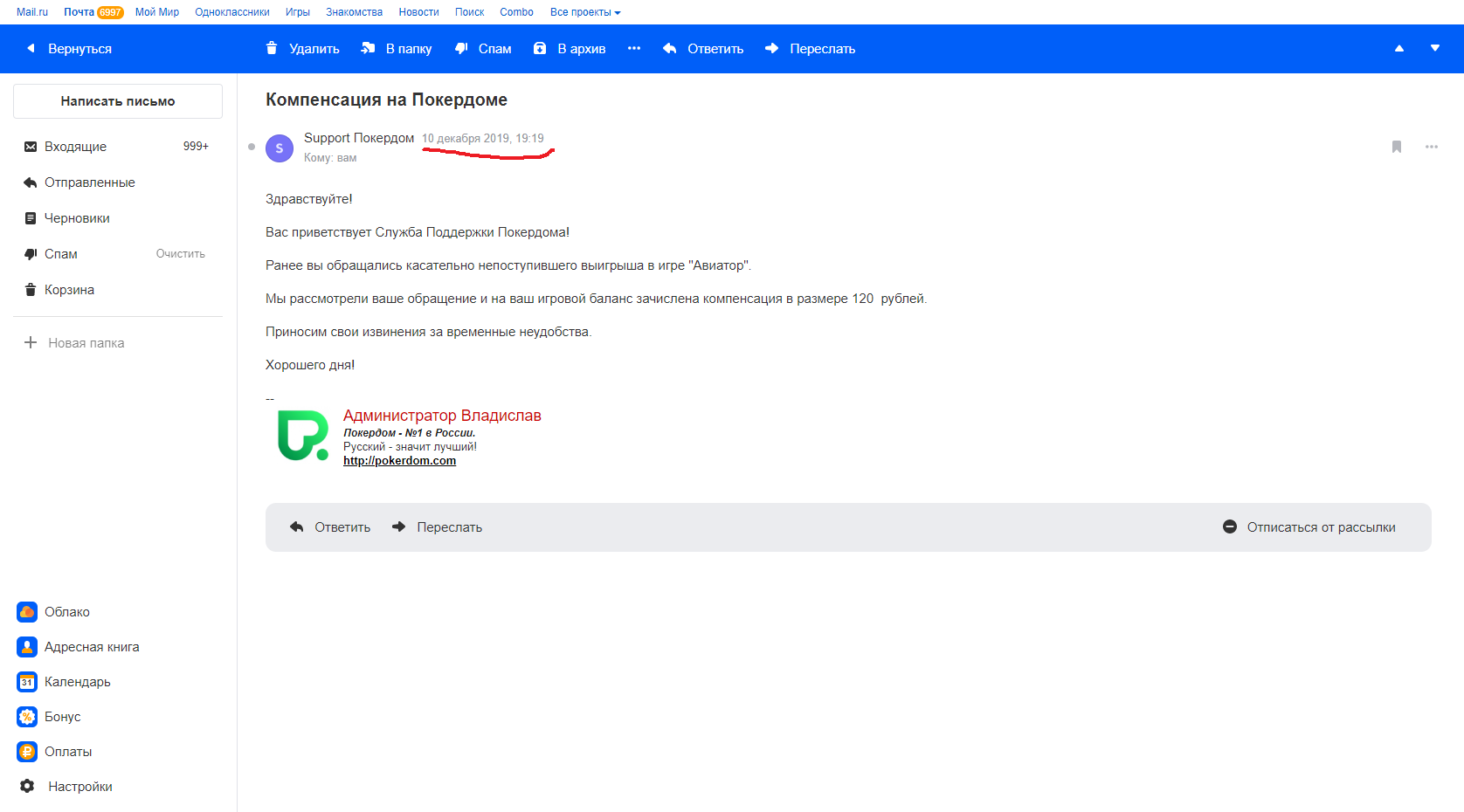Click the 6997 unread badge near Почта

110,12
